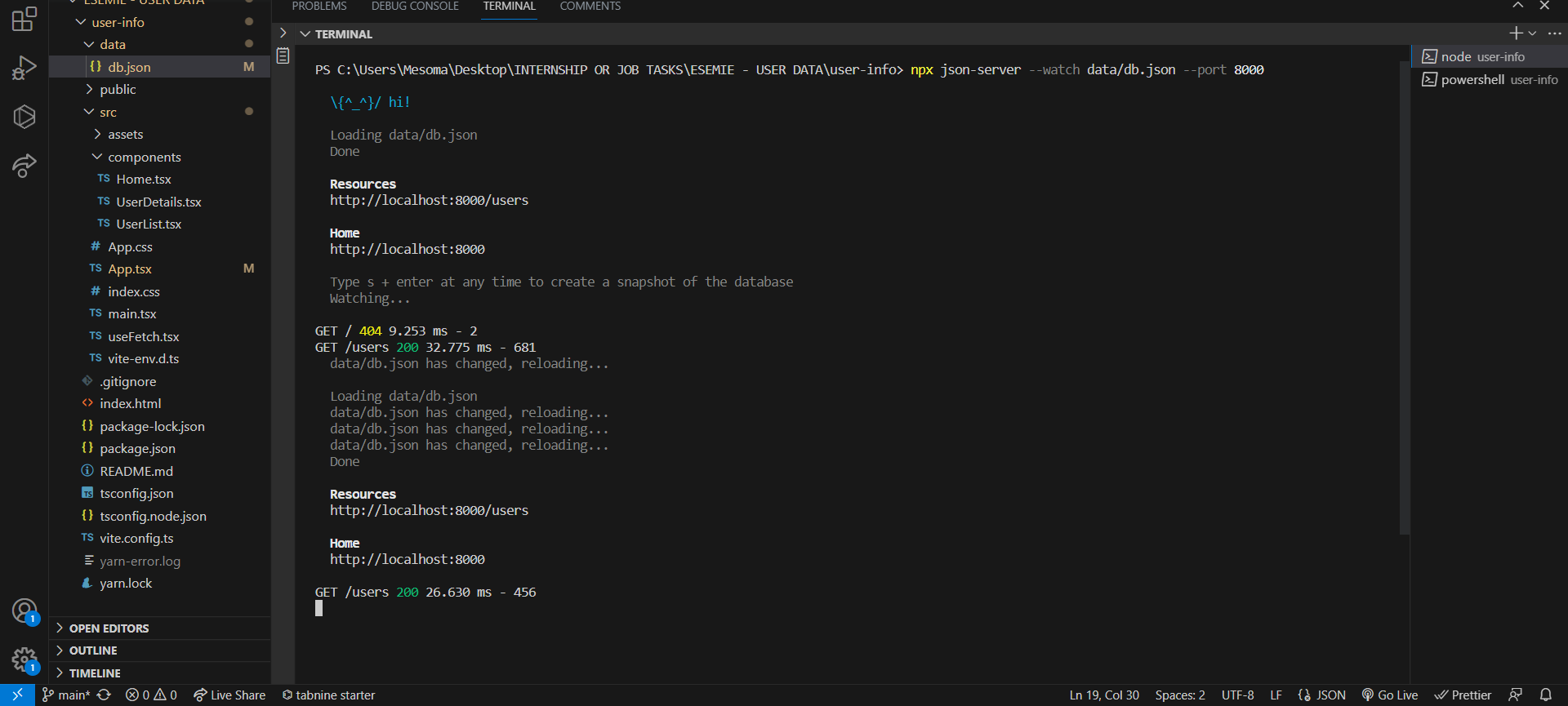Viewport: 1568px width, 706px height.
Task: Toggle Prettier formatter in status bar
Action: pos(1463,695)
